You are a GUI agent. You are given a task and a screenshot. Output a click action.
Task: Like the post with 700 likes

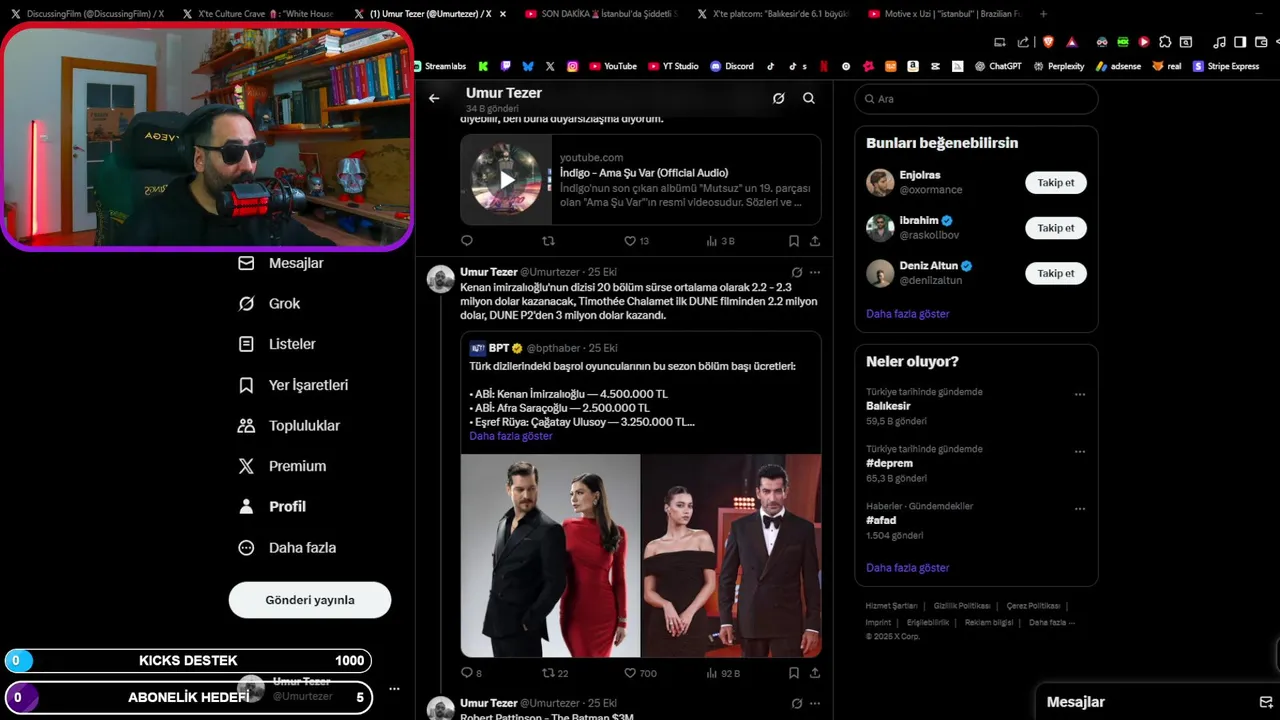[640, 673]
